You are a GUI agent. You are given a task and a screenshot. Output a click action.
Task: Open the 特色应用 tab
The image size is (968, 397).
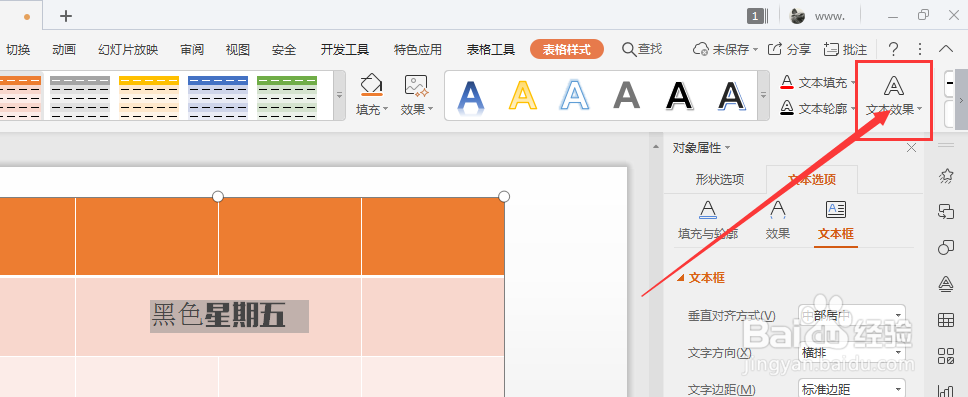pos(418,49)
